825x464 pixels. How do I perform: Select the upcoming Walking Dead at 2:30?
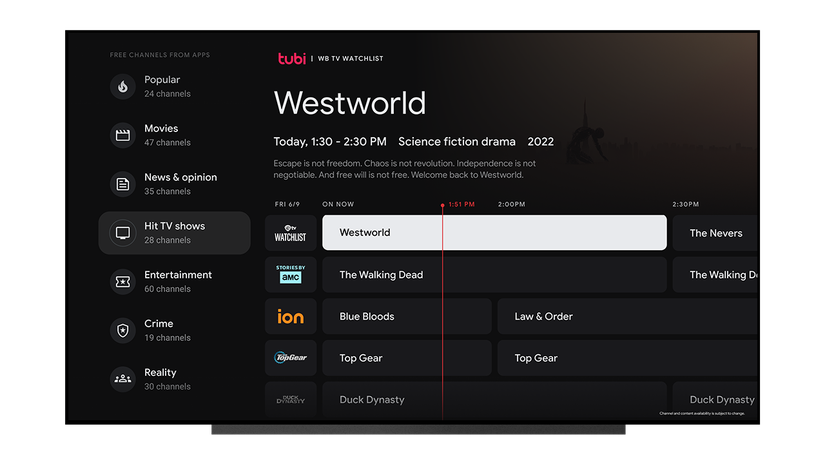(x=715, y=275)
